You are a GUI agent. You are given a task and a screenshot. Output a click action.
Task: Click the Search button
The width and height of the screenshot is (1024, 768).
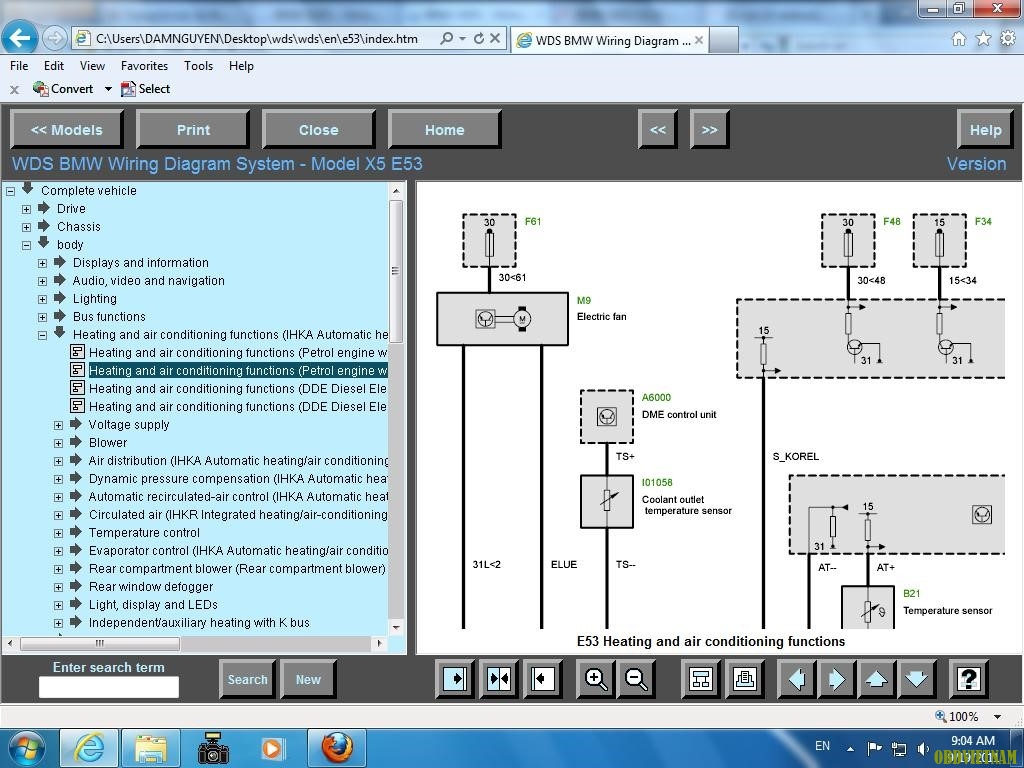tap(248, 679)
